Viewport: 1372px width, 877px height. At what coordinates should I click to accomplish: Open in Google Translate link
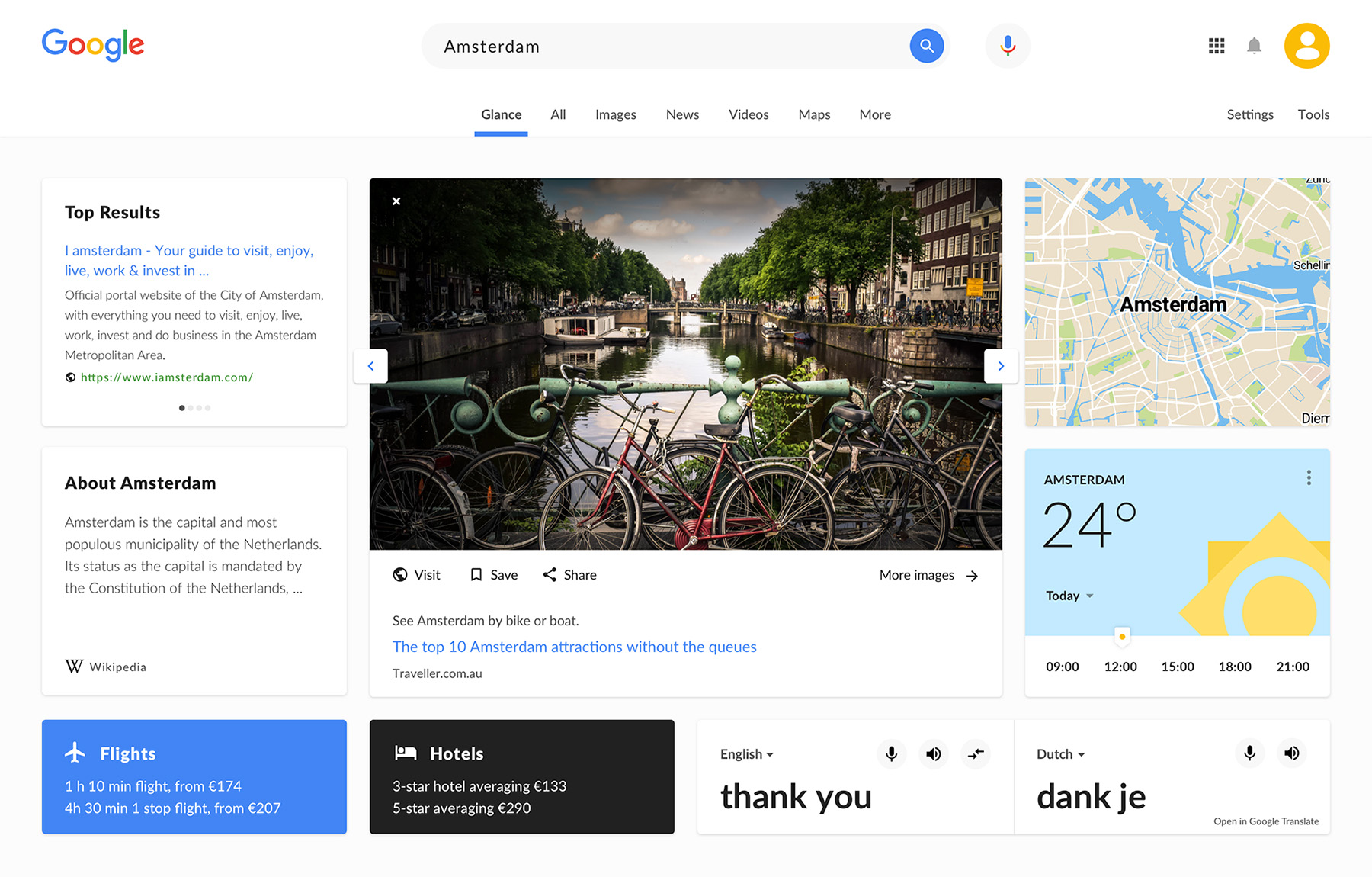click(1266, 821)
